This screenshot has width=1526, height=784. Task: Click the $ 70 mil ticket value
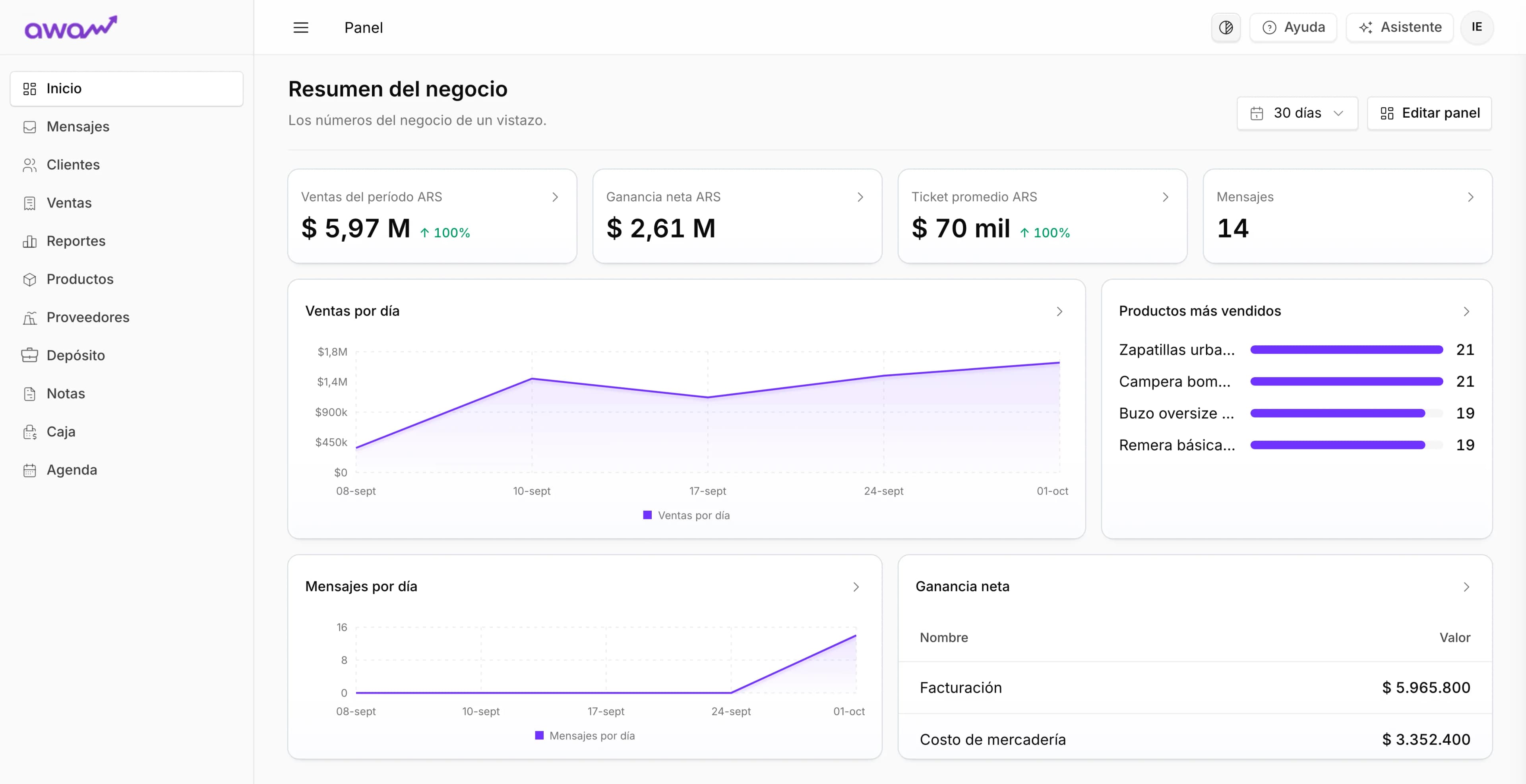pyautogui.click(x=961, y=228)
